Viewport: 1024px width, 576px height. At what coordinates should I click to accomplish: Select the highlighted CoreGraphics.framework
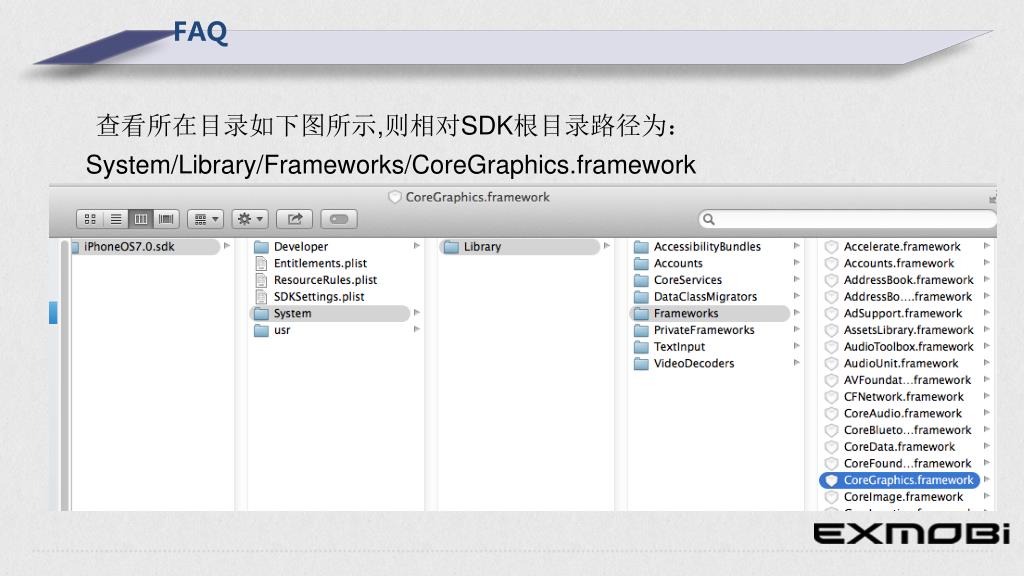[x=900, y=480]
